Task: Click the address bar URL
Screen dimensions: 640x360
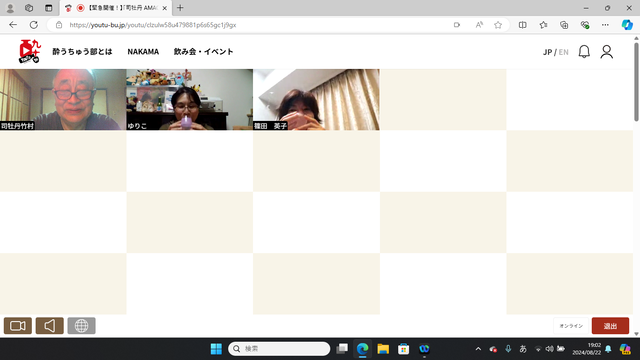Action: (153, 25)
